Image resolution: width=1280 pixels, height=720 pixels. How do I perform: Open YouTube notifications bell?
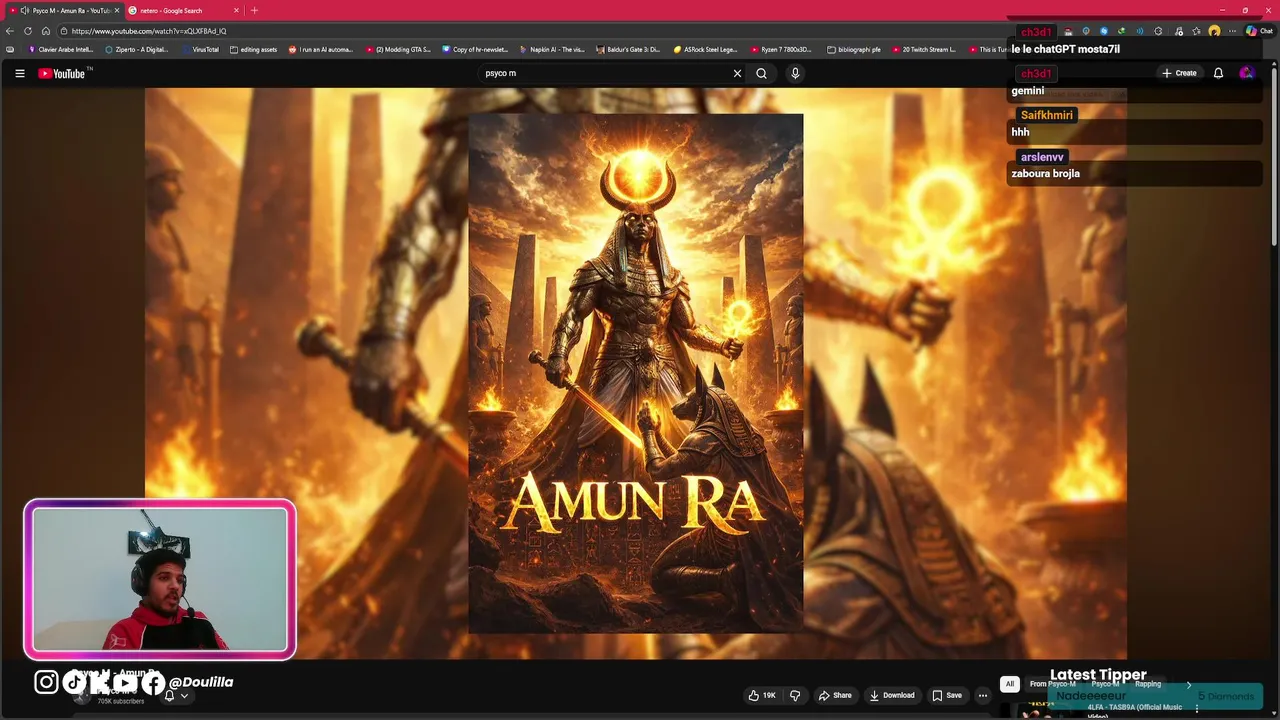(x=1218, y=73)
